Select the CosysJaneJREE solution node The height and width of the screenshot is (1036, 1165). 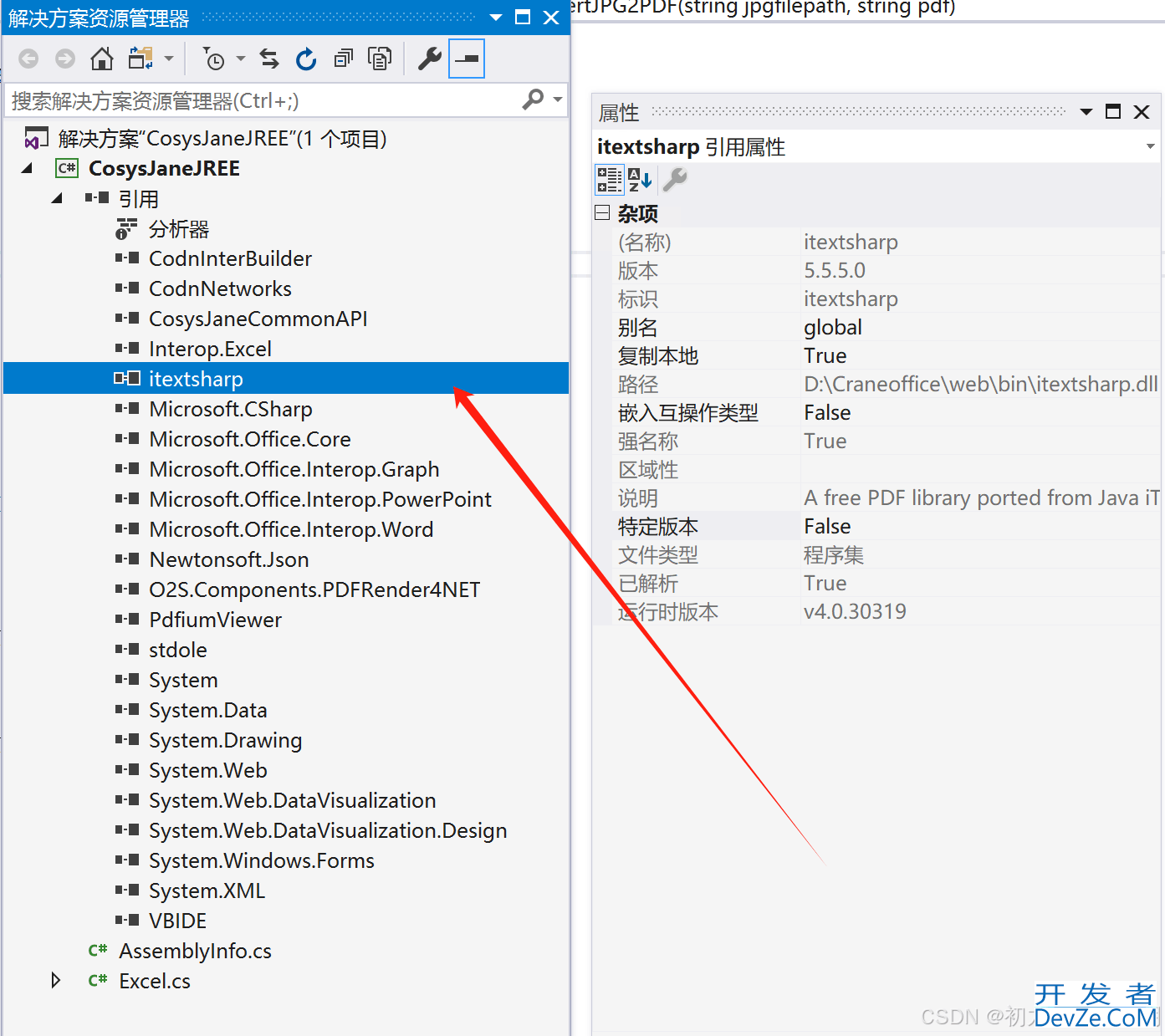pyautogui.click(x=222, y=139)
